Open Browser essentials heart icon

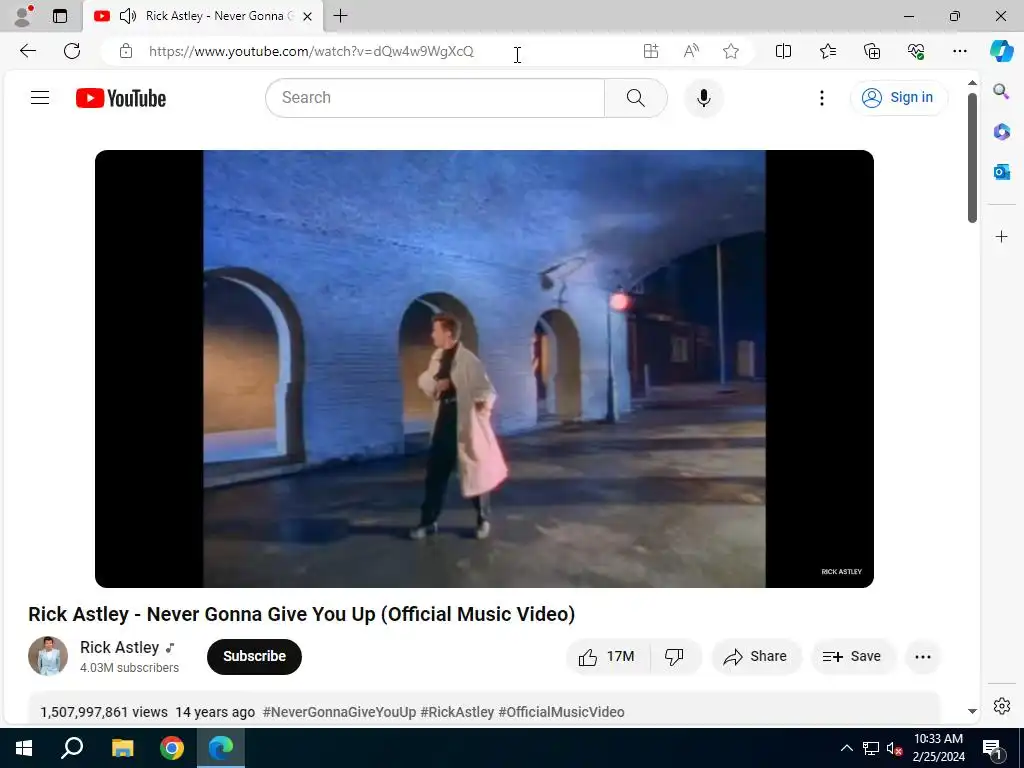click(916, 51)
